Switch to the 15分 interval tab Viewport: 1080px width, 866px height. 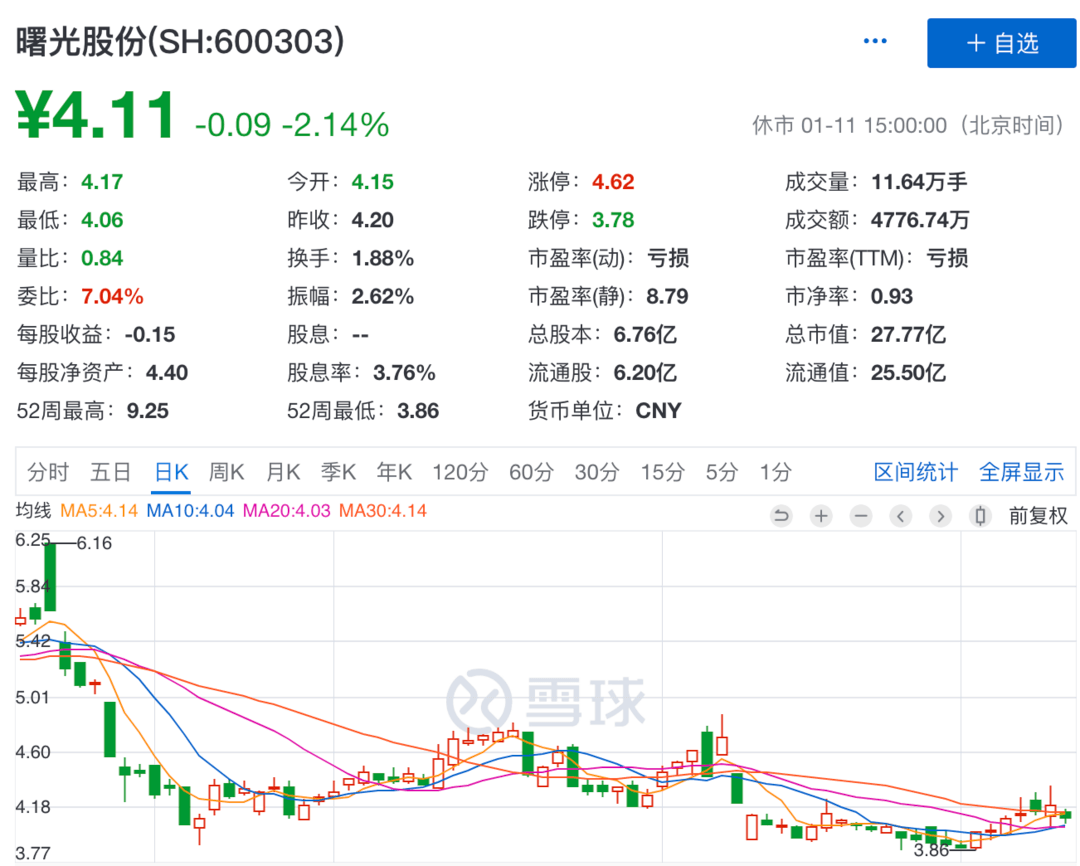[x=663, y=472]
